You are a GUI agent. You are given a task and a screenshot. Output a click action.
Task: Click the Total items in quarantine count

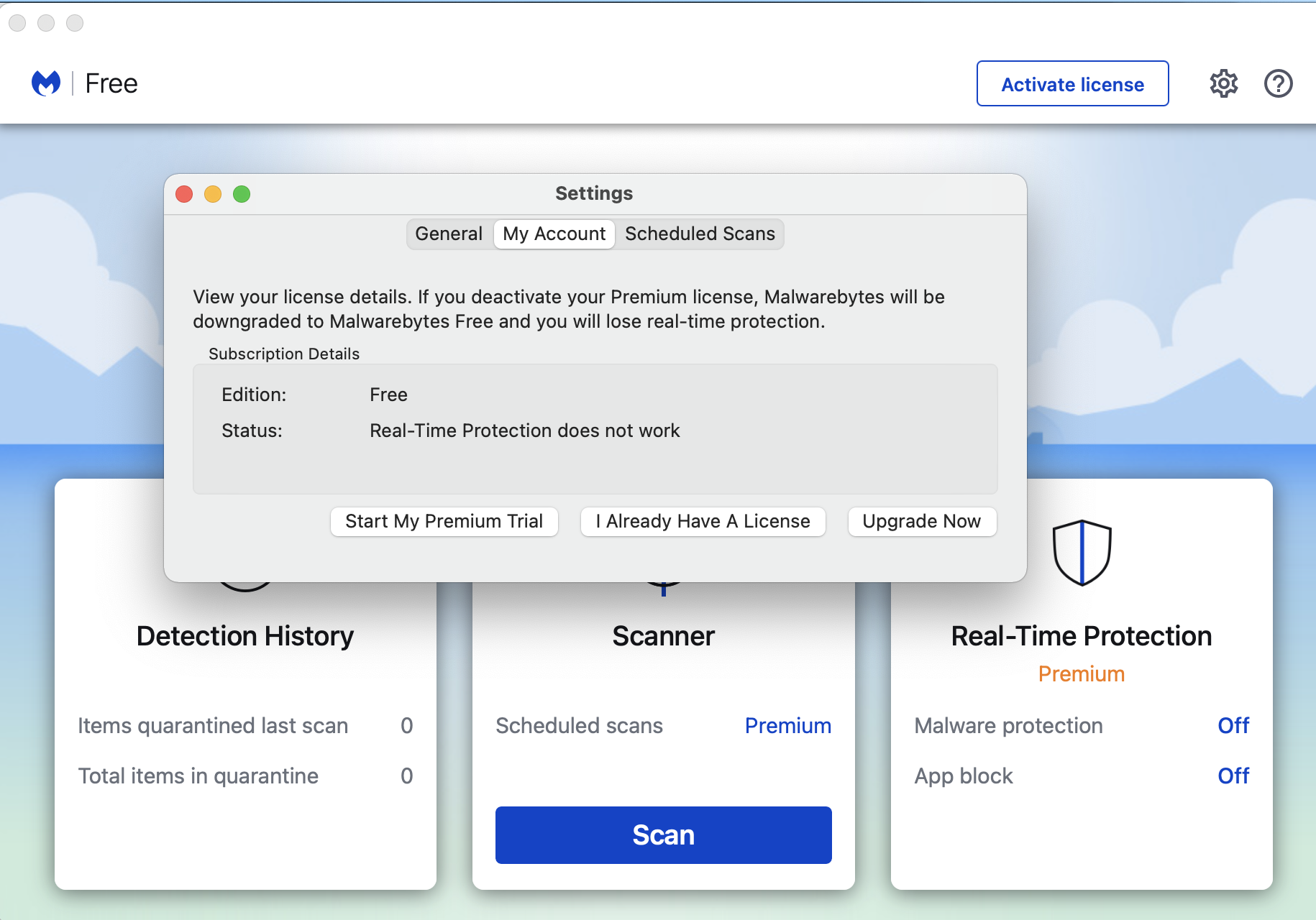(x=406, y=776)
